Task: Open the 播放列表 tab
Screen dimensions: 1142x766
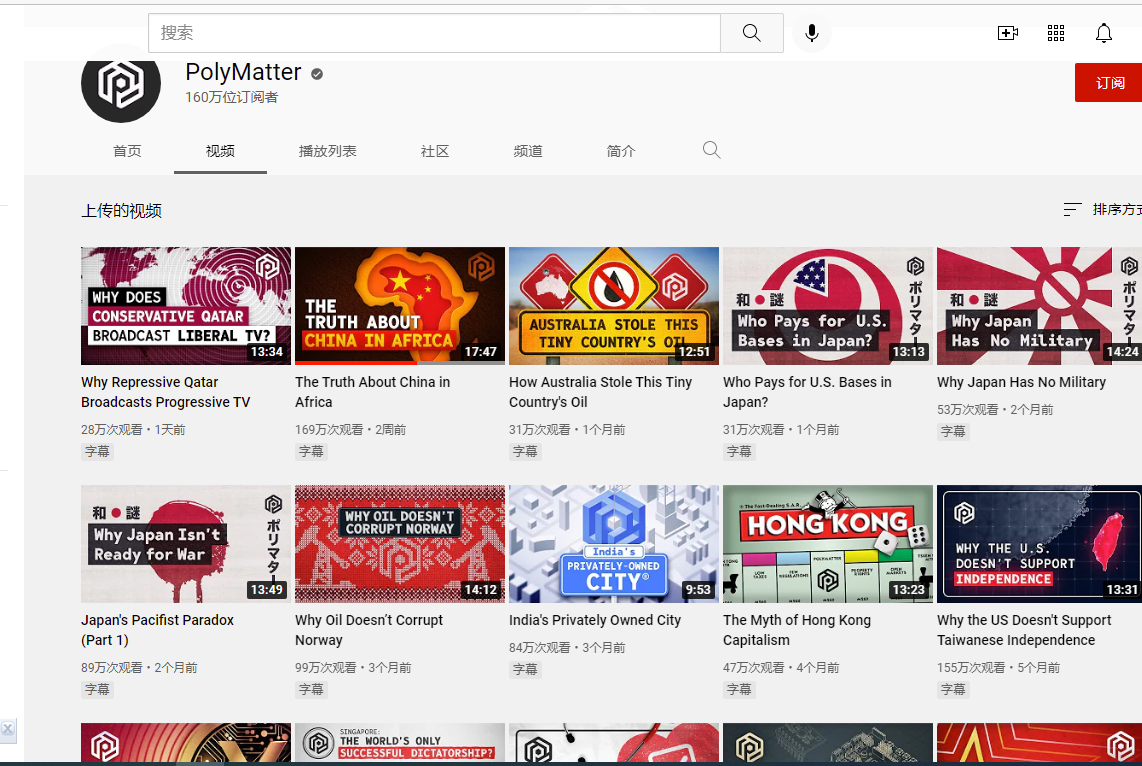Action: click(328, 151)
